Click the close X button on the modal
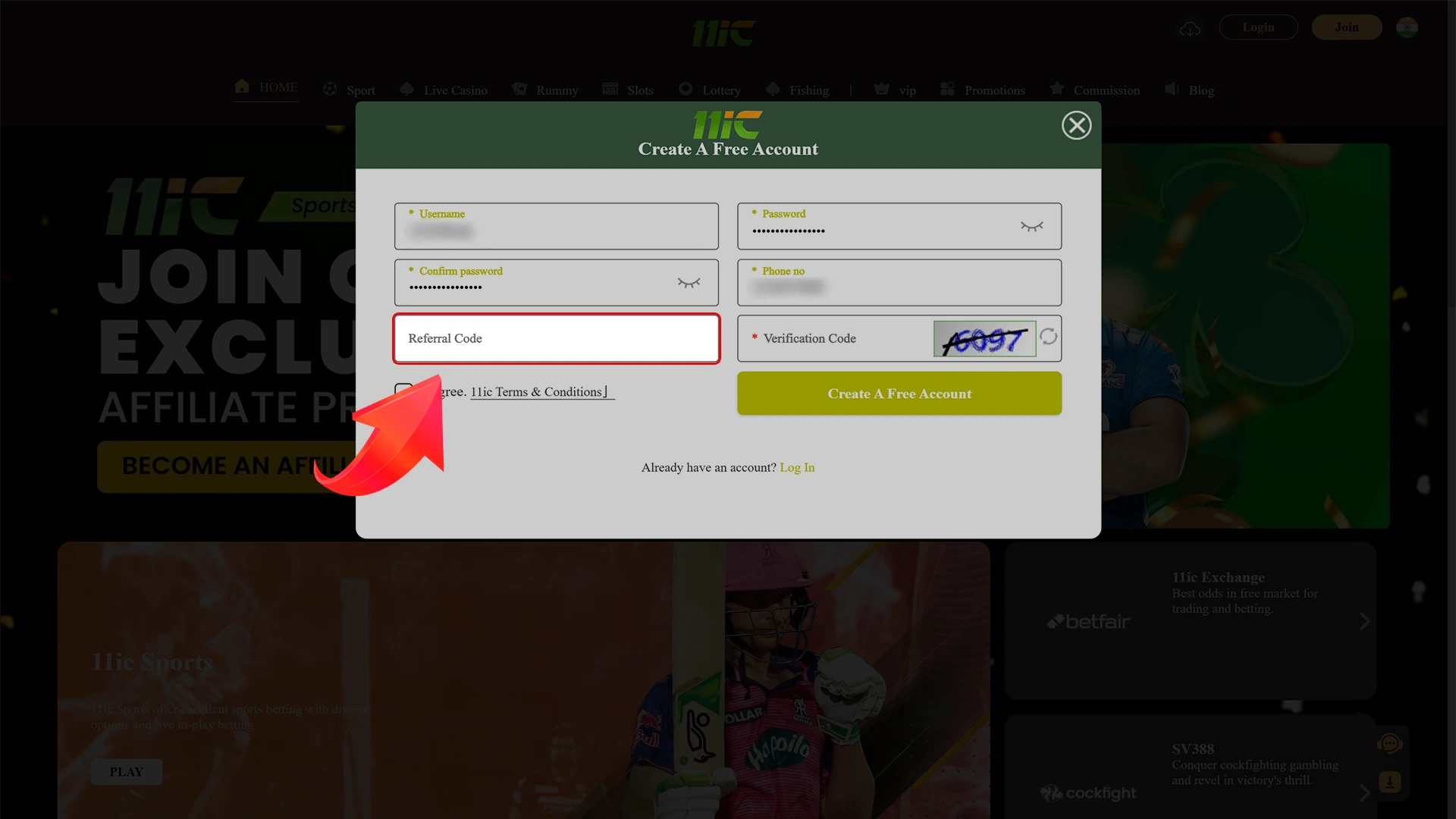 point(1076,125)
